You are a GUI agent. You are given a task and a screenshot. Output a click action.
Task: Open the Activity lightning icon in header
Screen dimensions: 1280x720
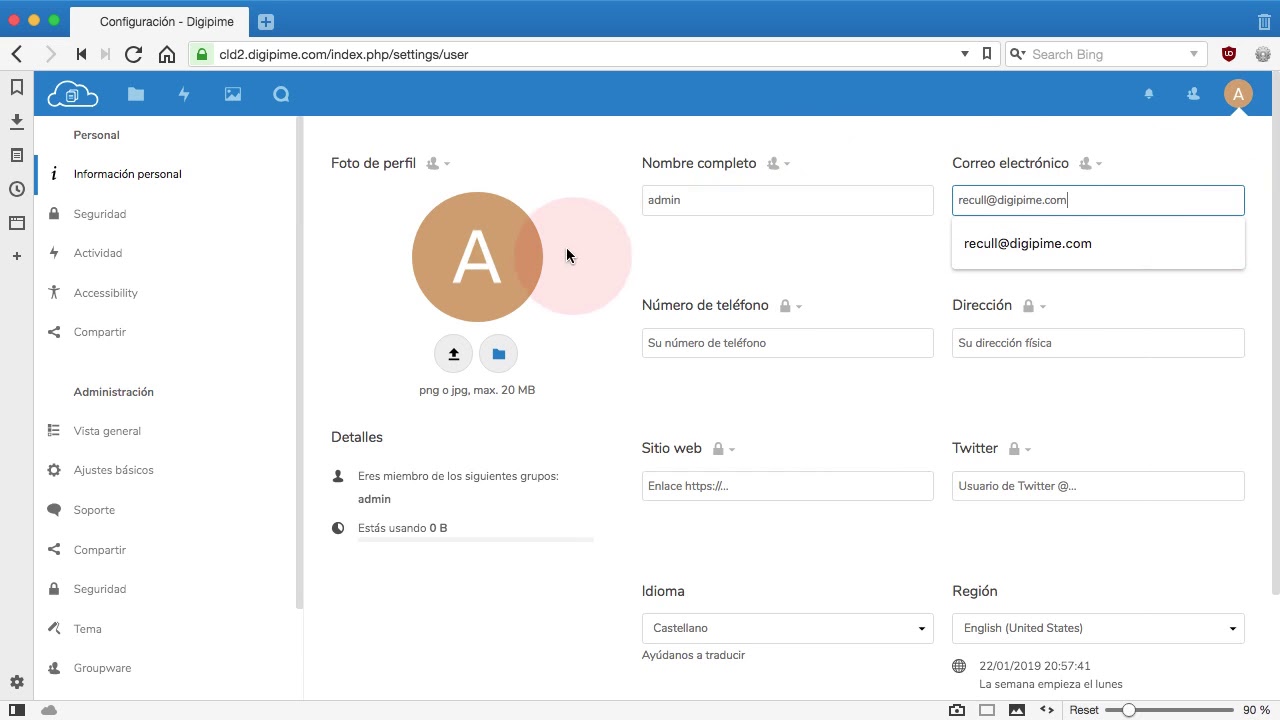pyautogui.click(x=184, y=94)
